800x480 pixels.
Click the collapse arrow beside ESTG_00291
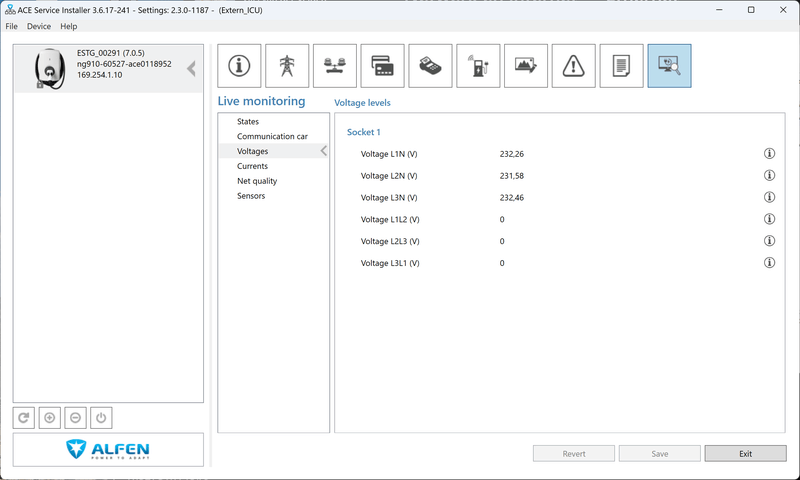pos(191,68)
